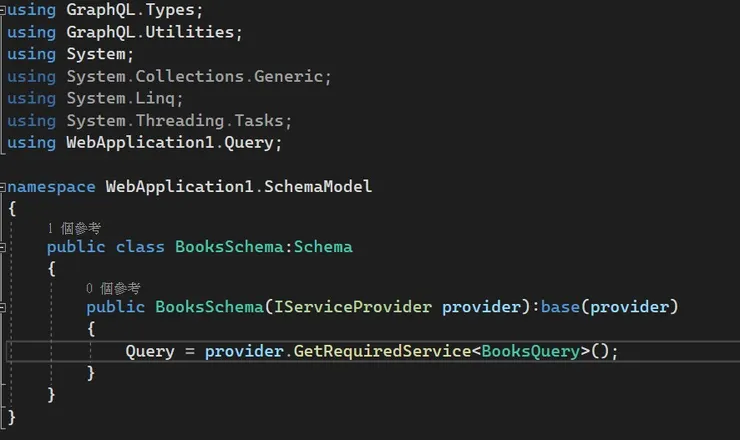This screenshot has width=740, height=440.
Task: Click the 'BooksQuery' generic type argument
Action: click(x=530, y=351)
